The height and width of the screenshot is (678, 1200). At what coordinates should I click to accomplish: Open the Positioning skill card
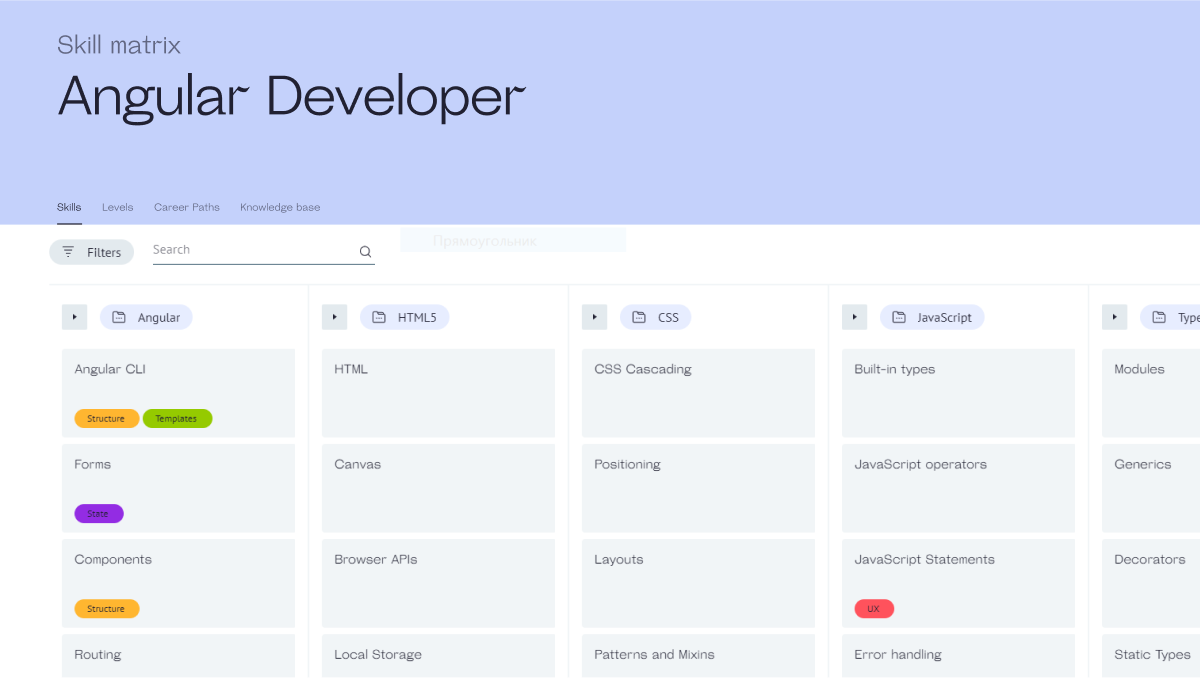(698, 488)
